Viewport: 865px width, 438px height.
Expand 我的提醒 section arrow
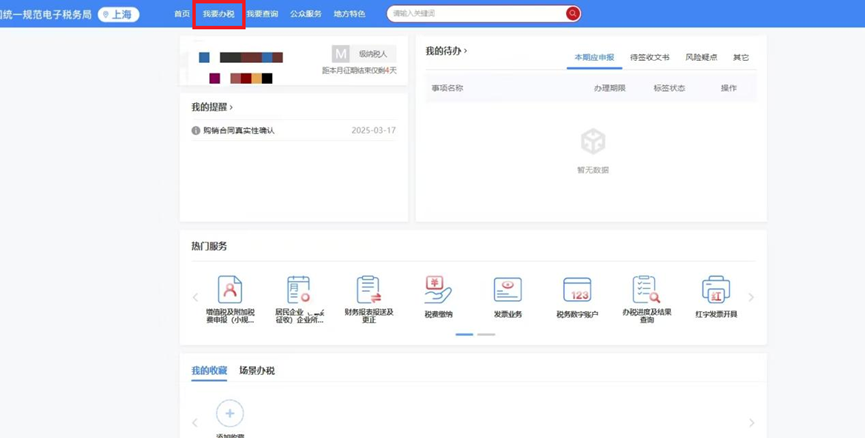(231, 107)
